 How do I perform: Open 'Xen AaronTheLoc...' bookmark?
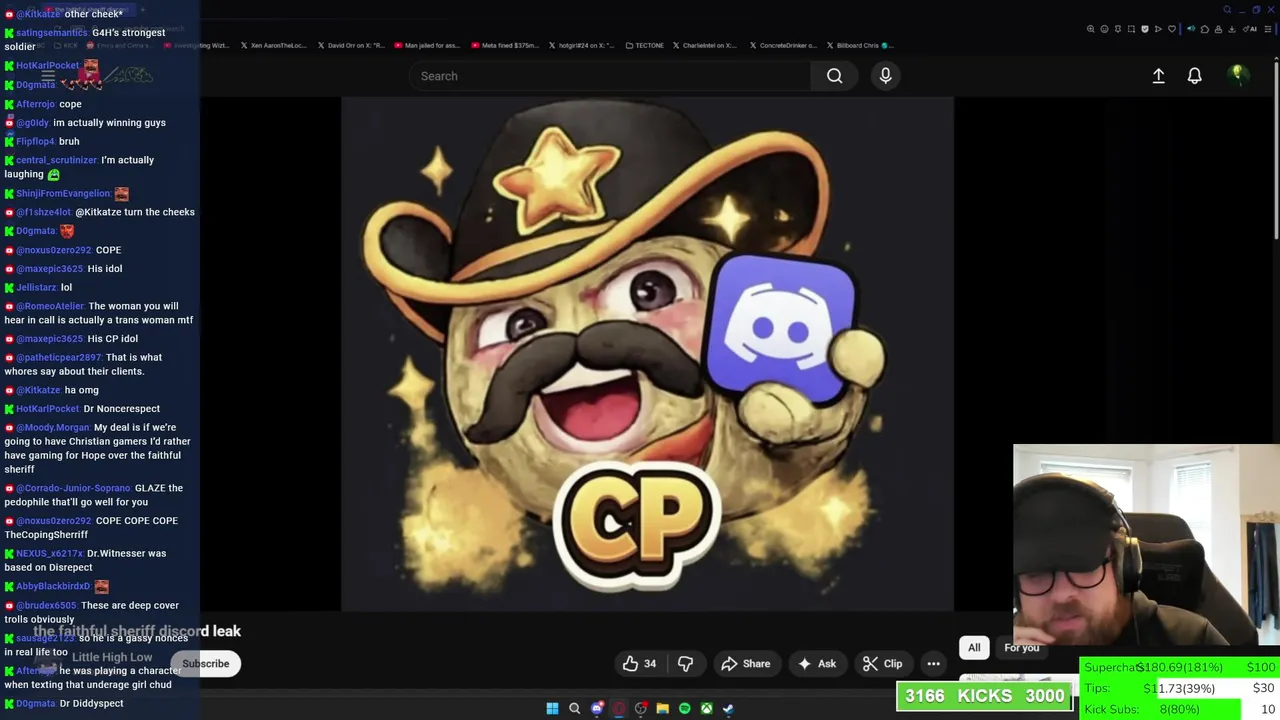(x=274, y=45)
